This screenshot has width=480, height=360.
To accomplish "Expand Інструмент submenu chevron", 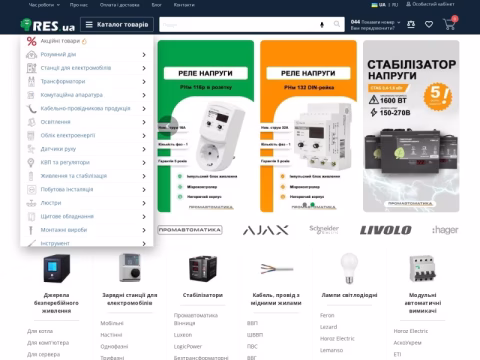I will tap(144, 243).
